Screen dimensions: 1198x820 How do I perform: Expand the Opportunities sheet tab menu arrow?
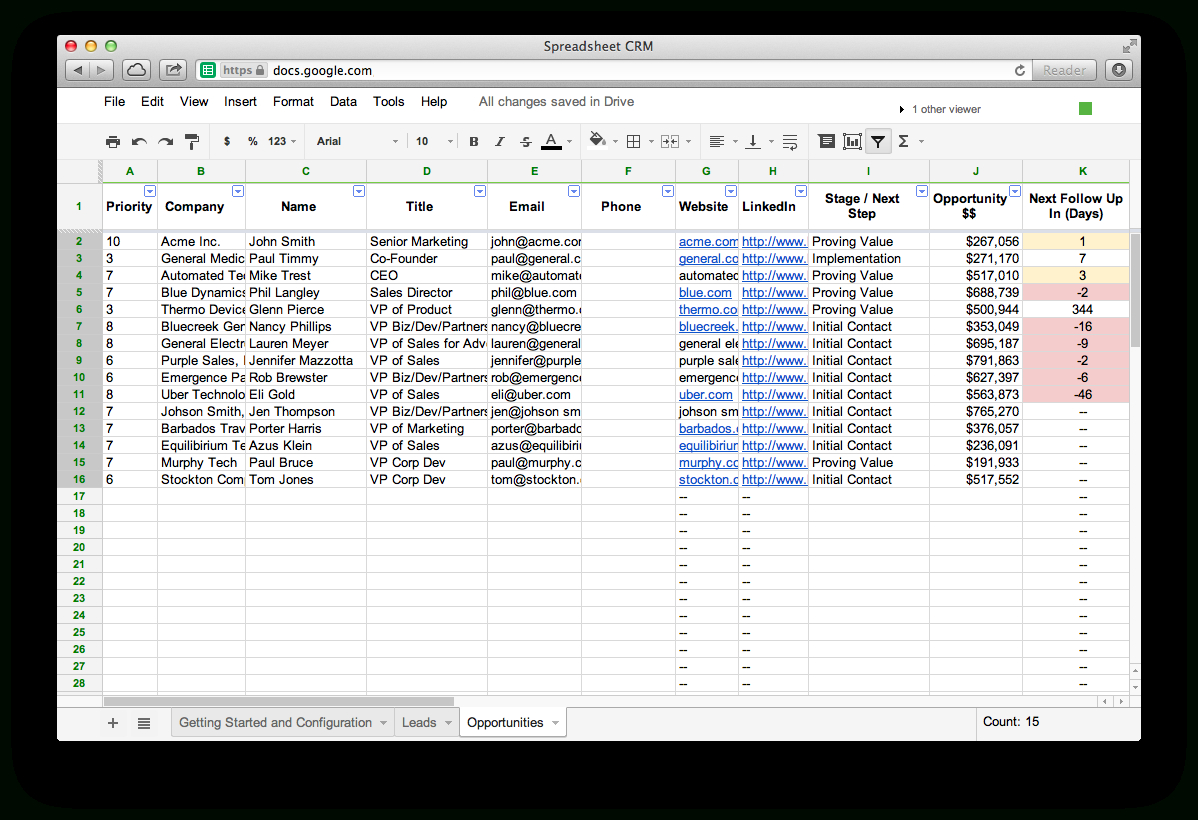click(555, 723)
